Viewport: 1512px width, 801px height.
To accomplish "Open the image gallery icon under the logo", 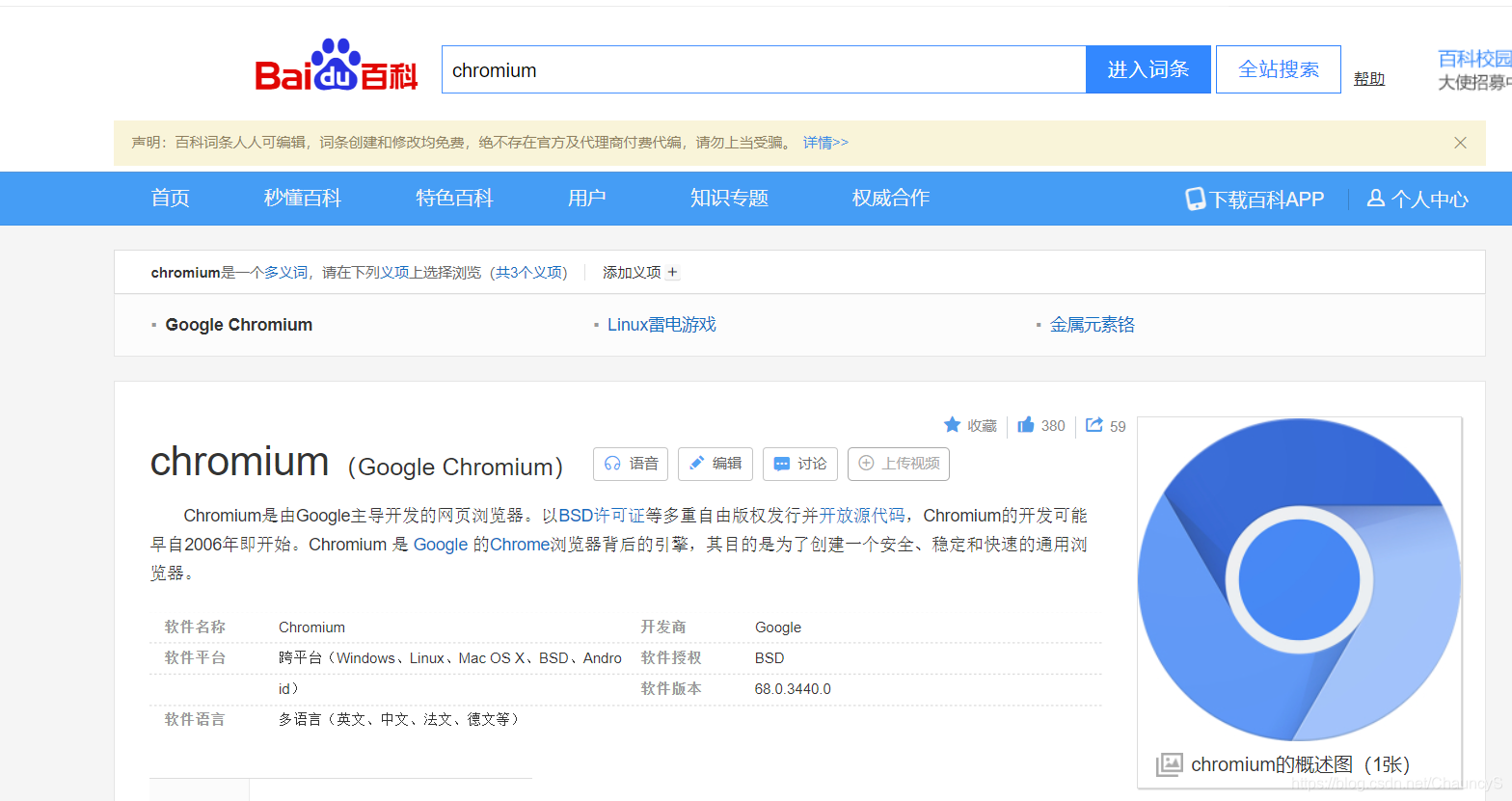I will 1170,764.
